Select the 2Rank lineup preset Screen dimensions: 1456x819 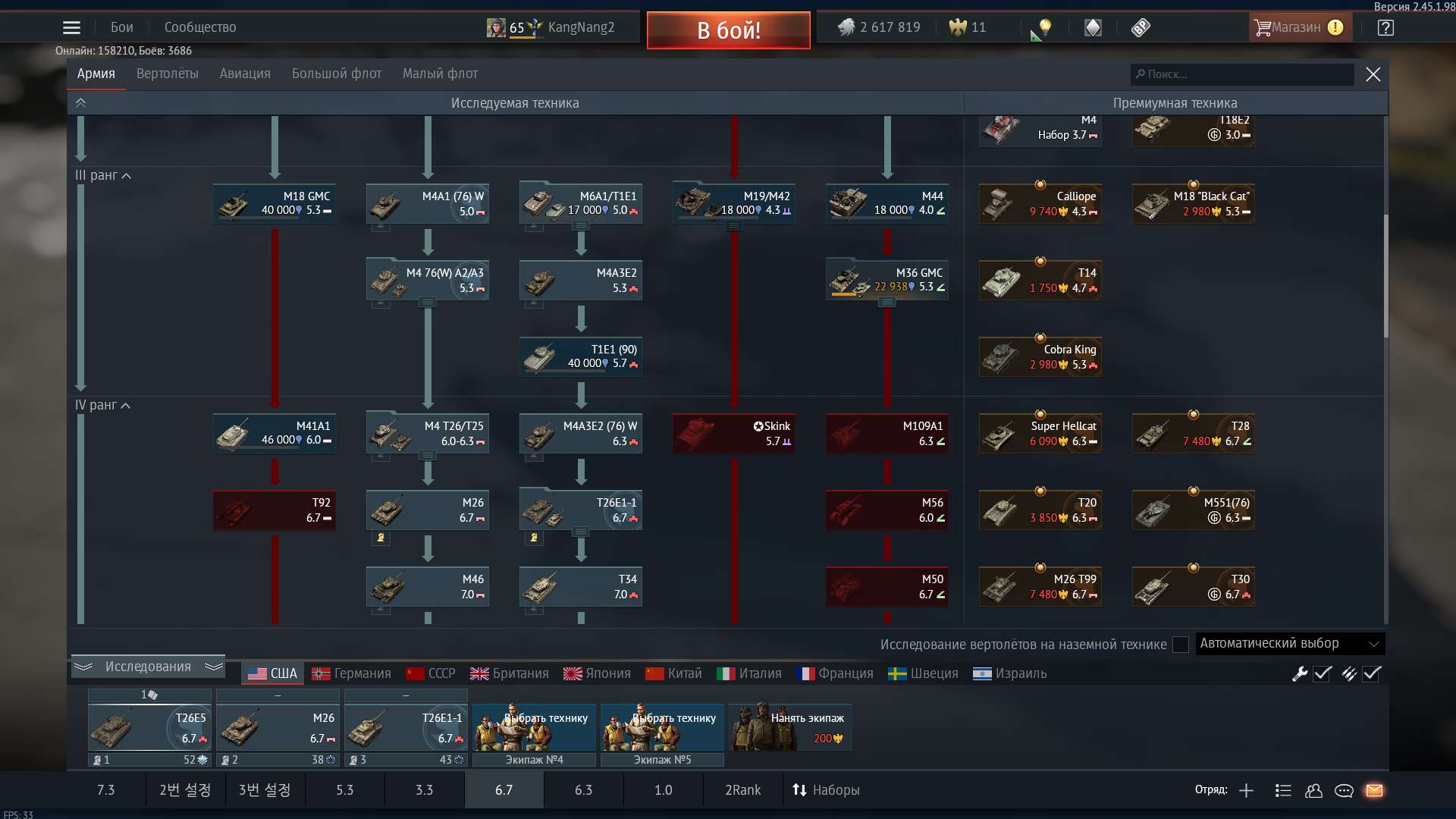[742, 790]
